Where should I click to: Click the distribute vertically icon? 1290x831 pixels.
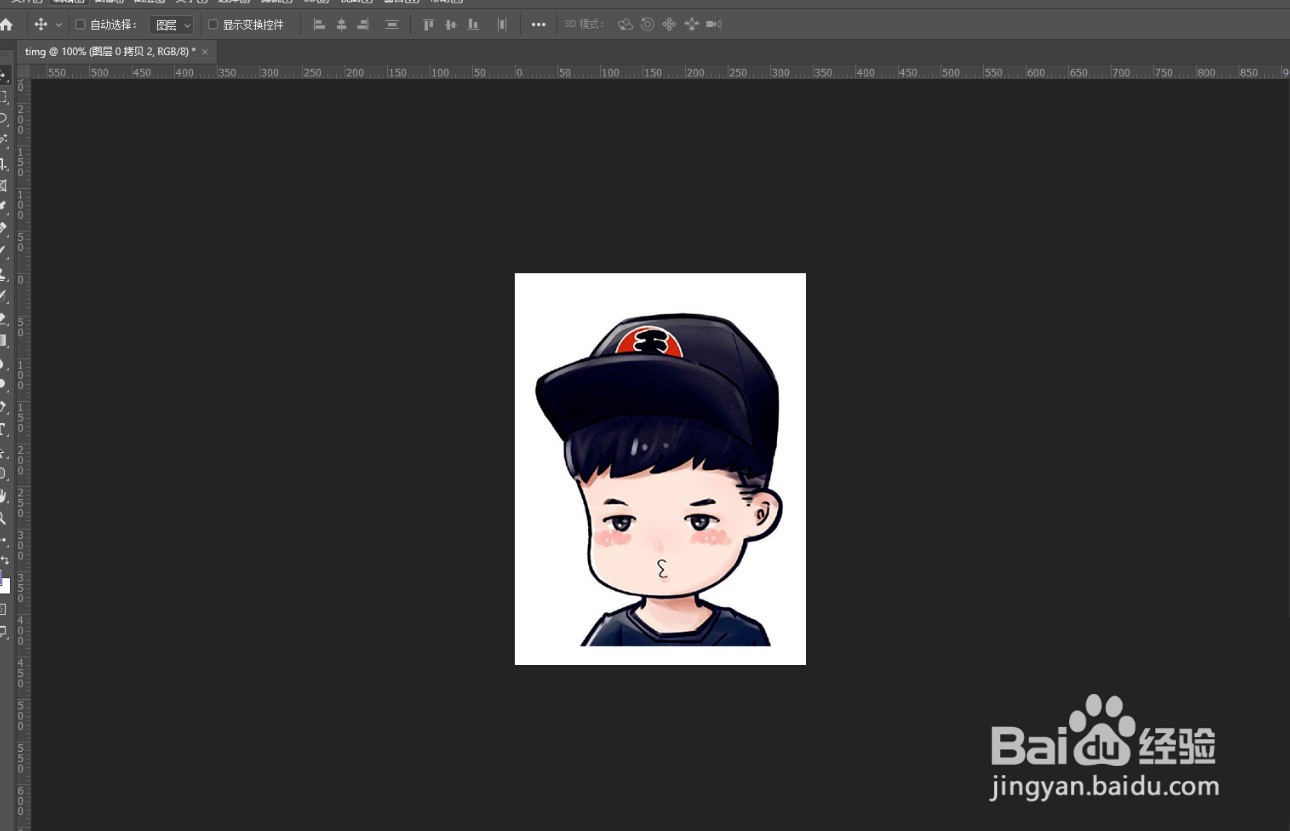502,24
